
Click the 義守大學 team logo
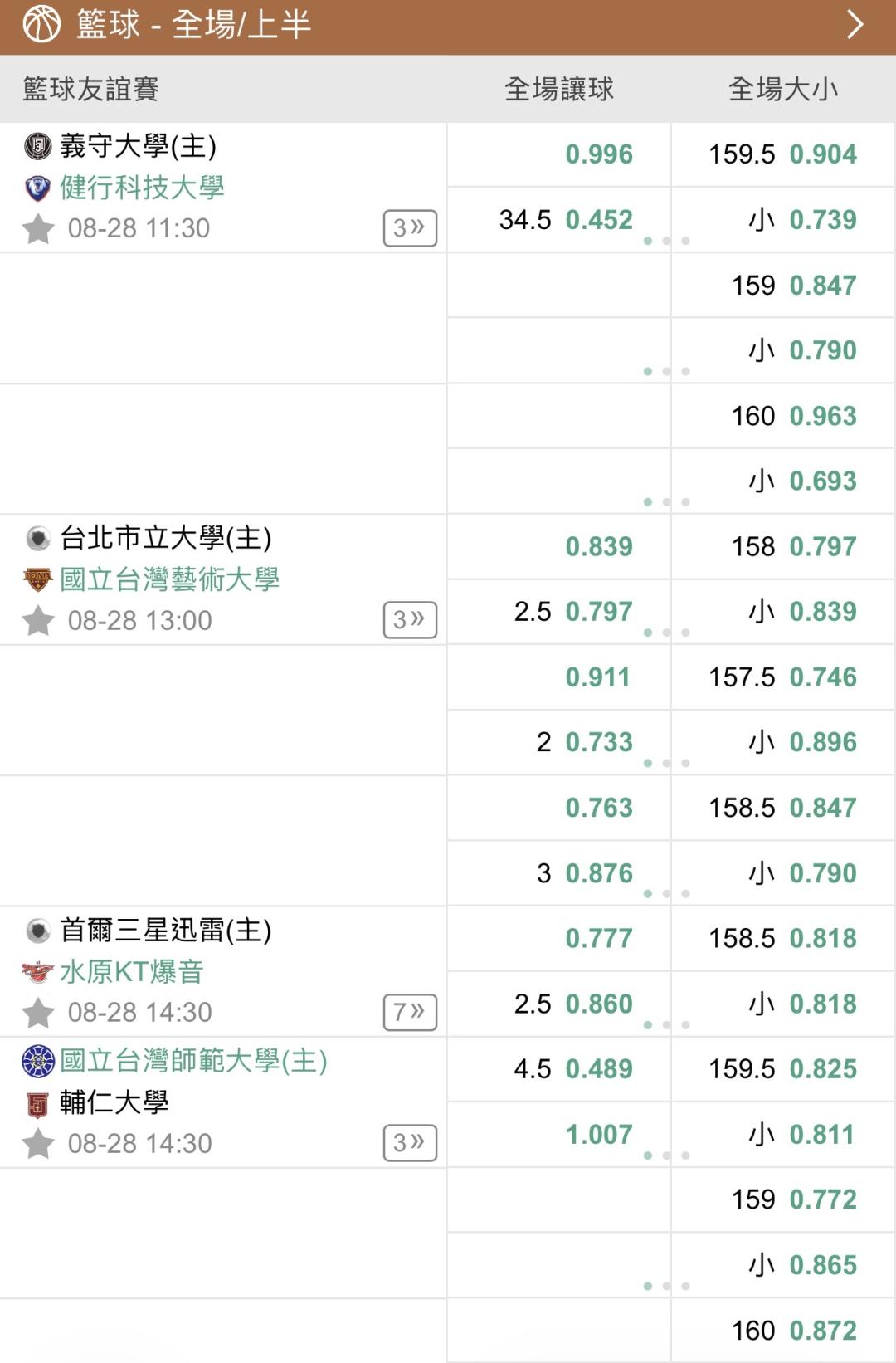pos(38,146)
